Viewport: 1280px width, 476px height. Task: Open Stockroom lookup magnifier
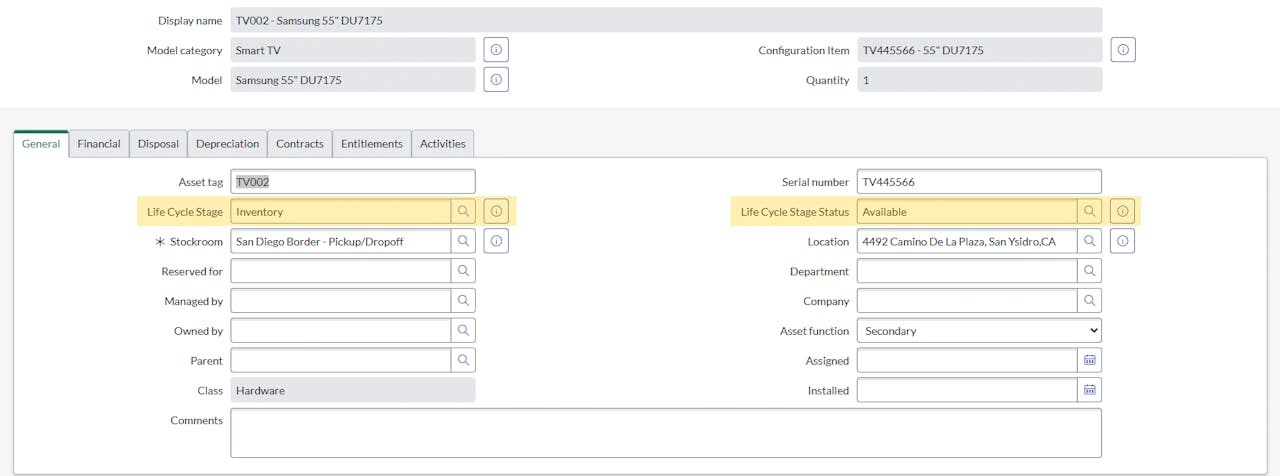463,241
